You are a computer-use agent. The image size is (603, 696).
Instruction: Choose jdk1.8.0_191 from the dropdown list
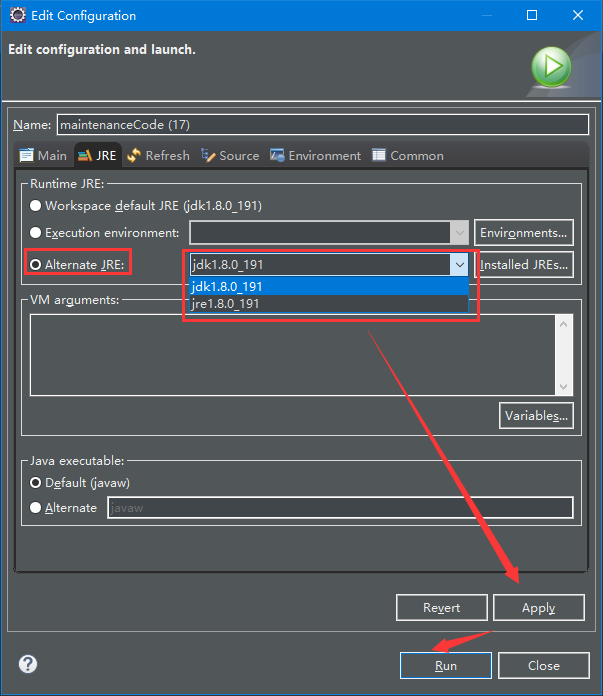(329, 286)
